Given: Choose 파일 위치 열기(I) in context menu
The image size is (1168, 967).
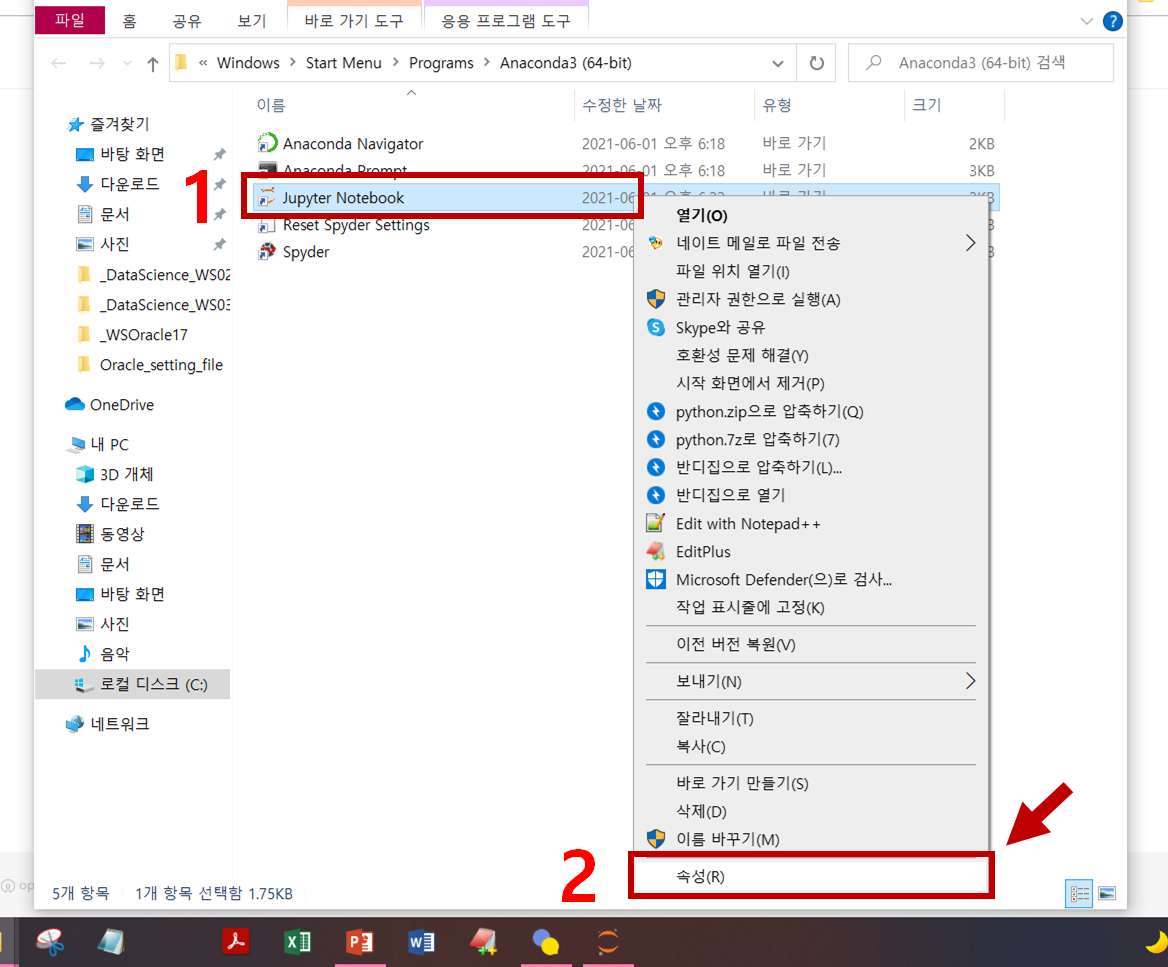Looking at the screenshot, I should pyautogui.click(x=811, y=271).
